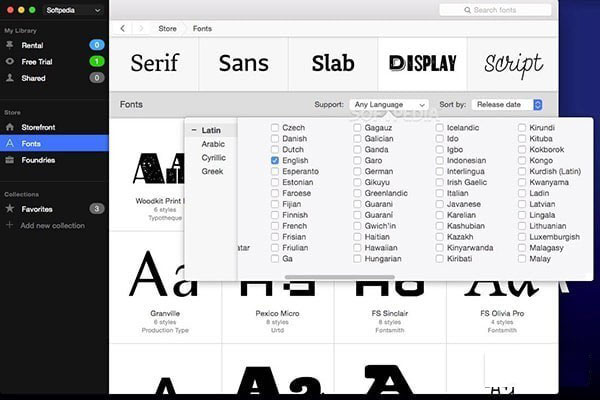Open the Any Language support dropdown

389,104
